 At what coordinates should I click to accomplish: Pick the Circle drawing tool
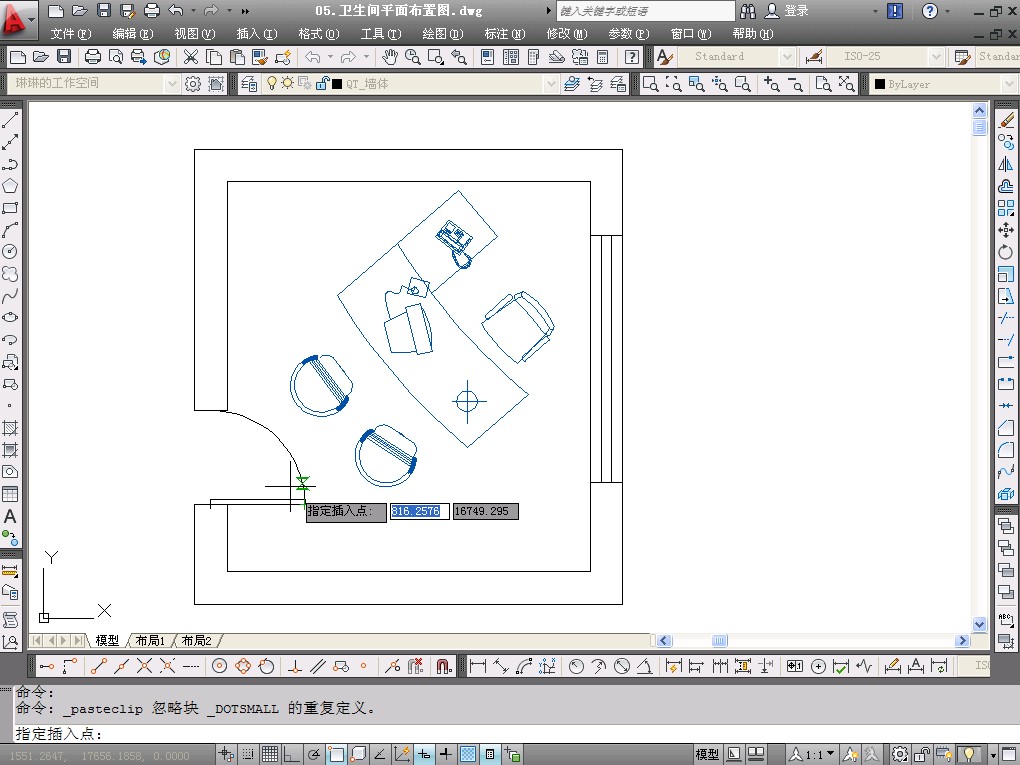[10, 251]
